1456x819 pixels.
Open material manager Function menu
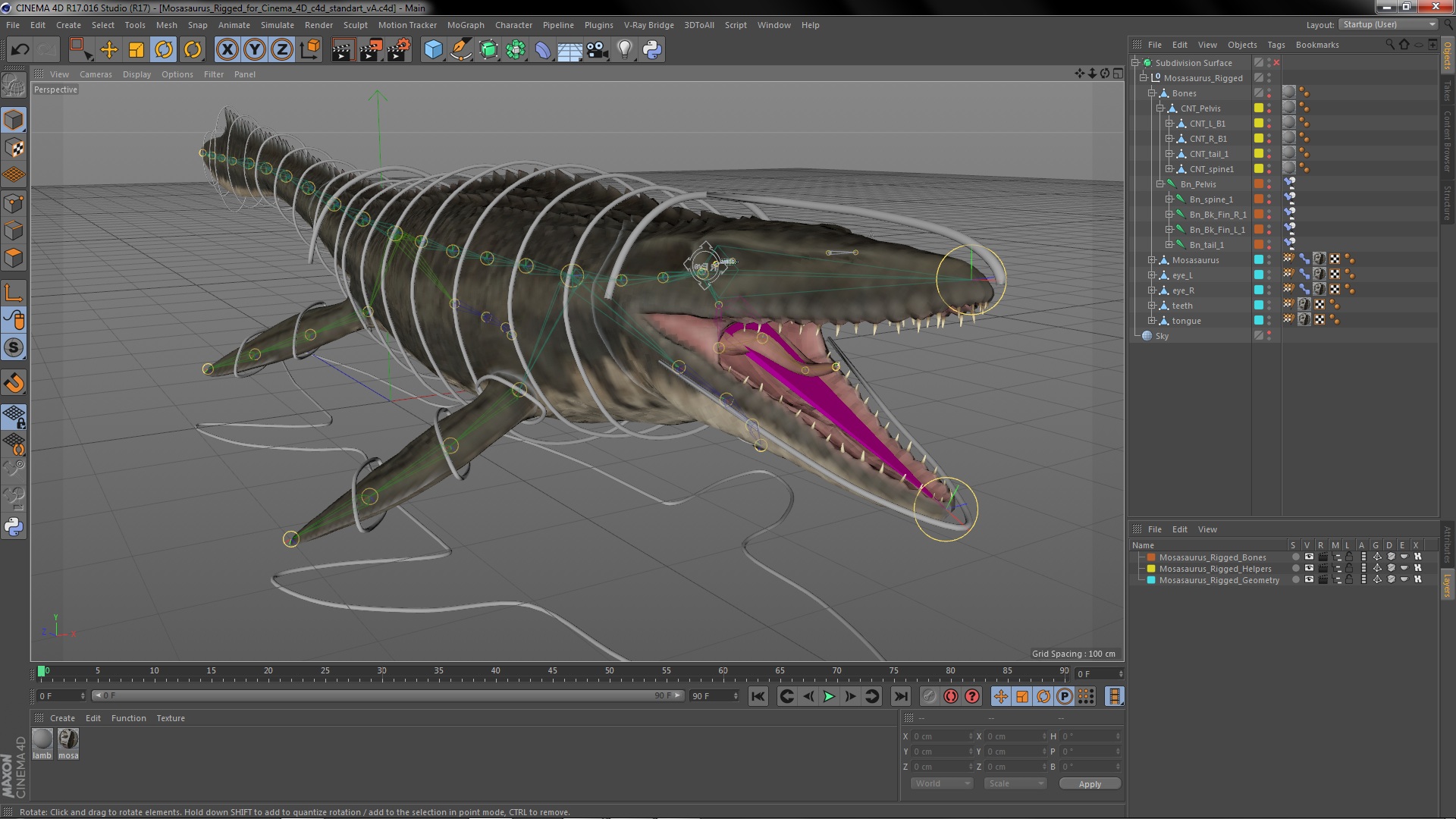point(128,718)
